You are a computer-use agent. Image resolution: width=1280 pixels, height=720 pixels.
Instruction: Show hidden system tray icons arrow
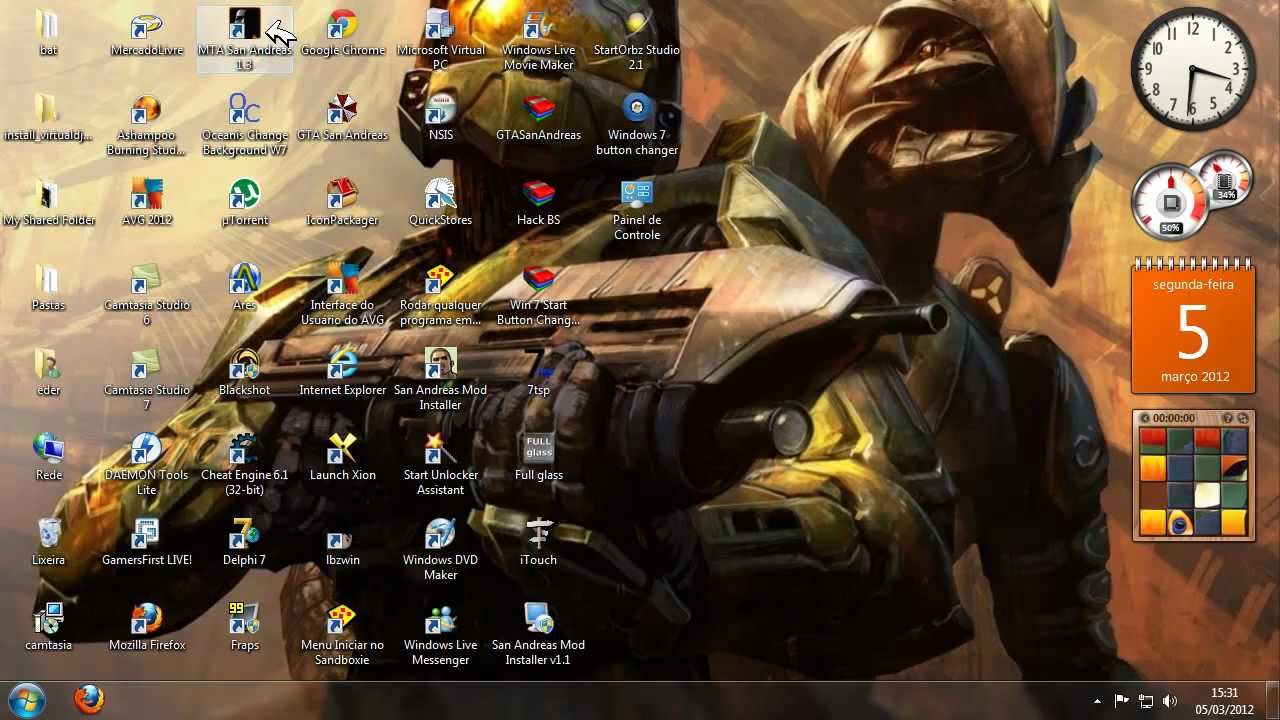[1097, 701]
